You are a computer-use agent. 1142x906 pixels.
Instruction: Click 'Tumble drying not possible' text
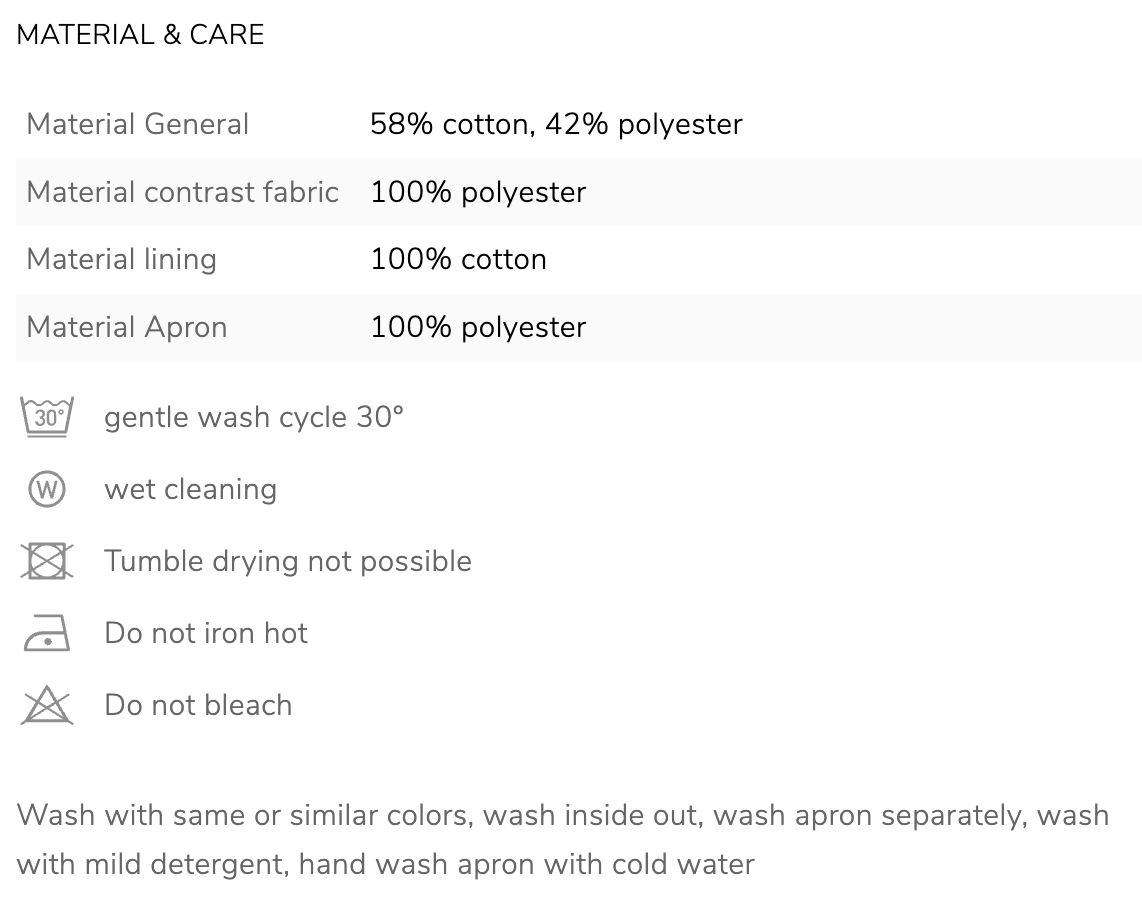(x=288, y=562)
